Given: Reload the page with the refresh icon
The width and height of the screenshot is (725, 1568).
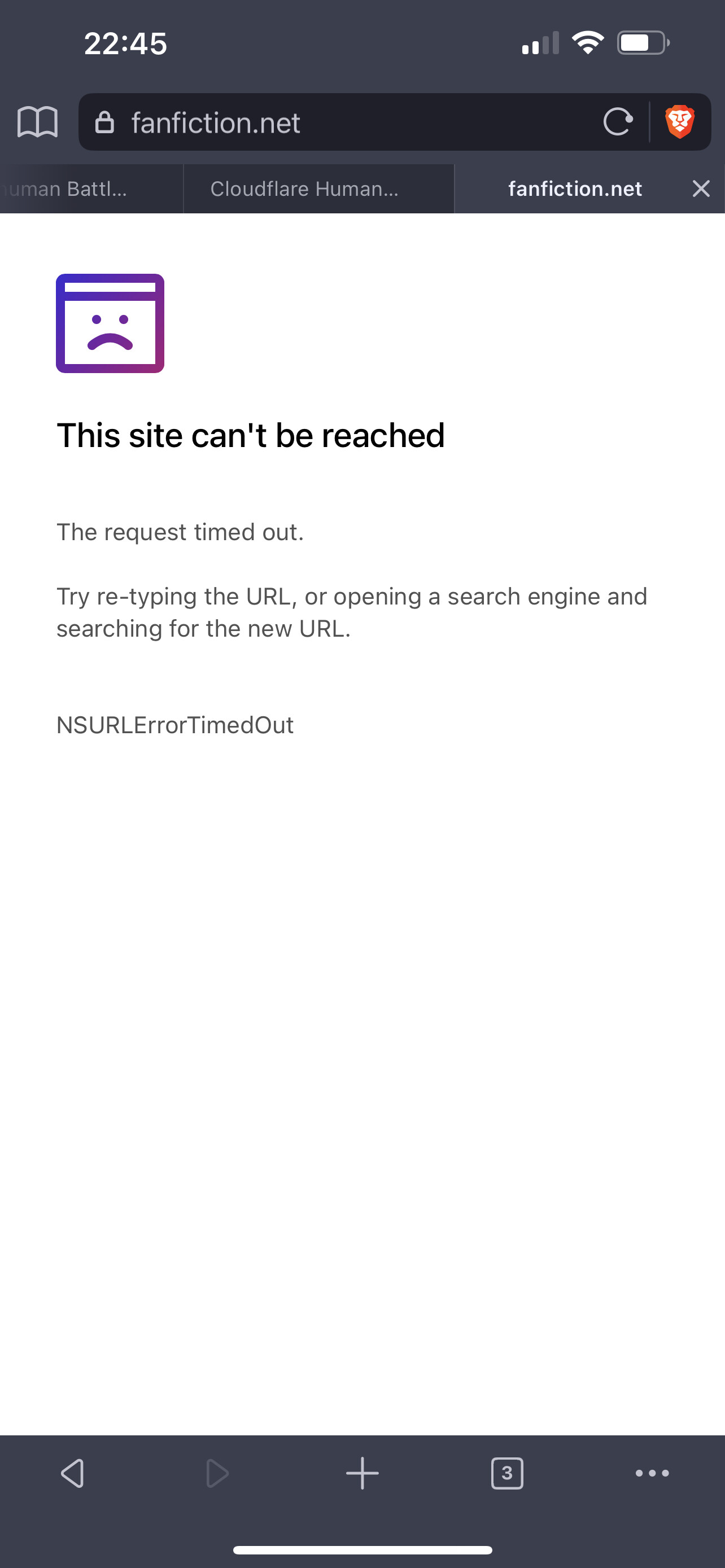Looking at the screenshot, I should 618,122.
